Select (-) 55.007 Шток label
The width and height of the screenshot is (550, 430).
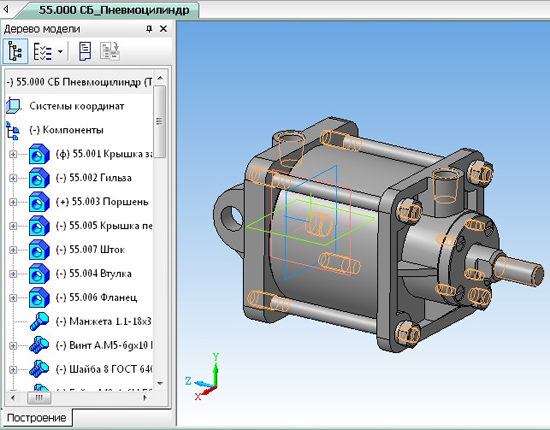click(x=90, y=249)
